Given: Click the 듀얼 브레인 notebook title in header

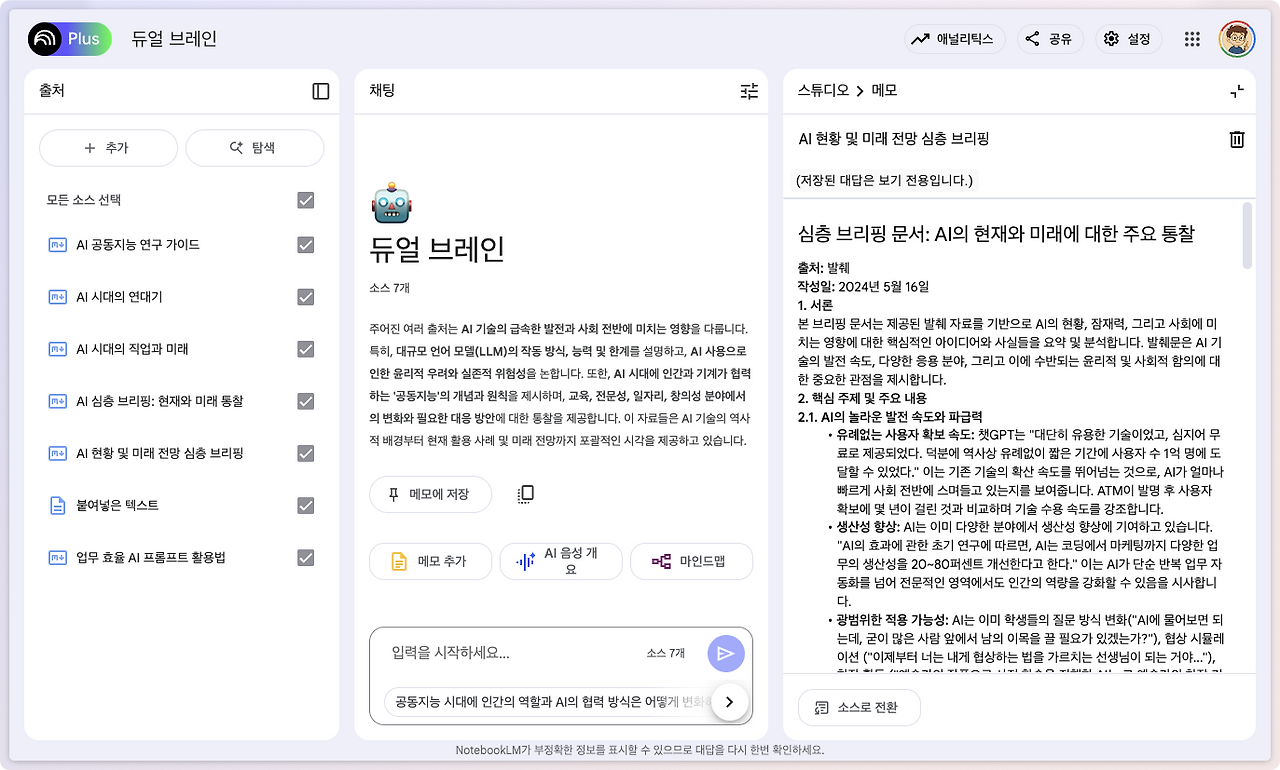Looking at the screenshot, I should point(174,39).
